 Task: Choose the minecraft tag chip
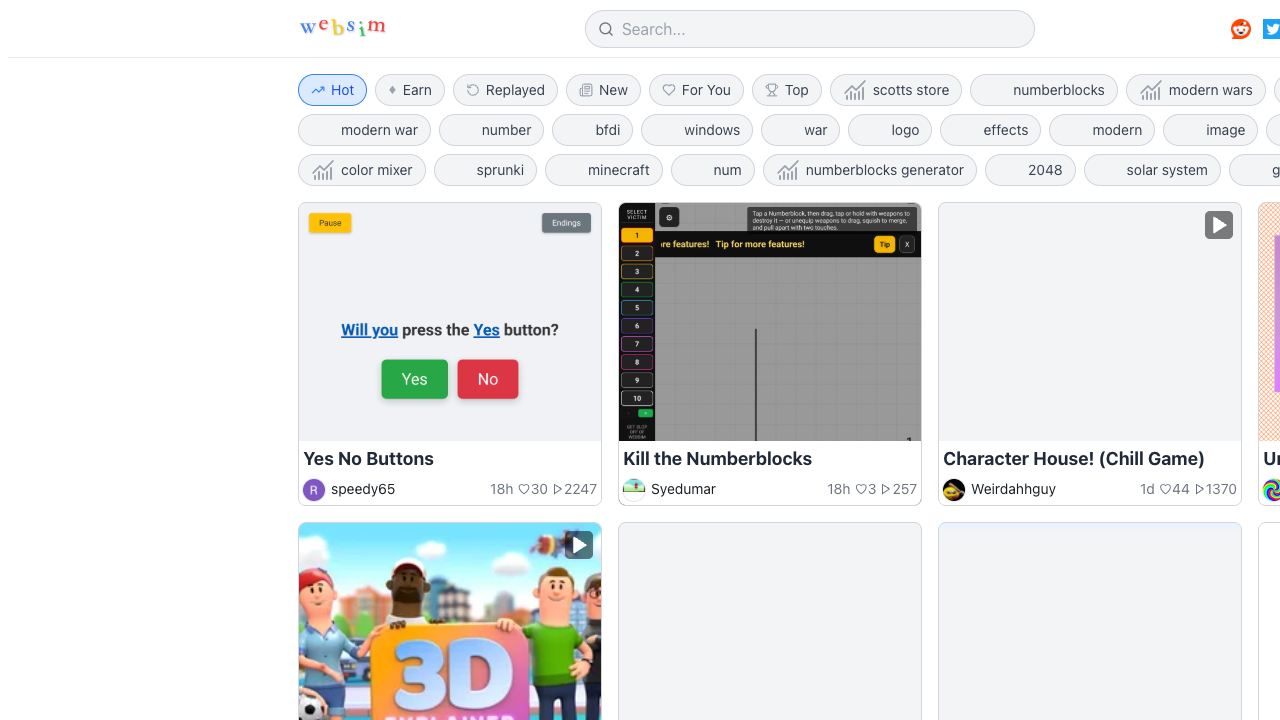pyautogui.click(x=604, y=170)
